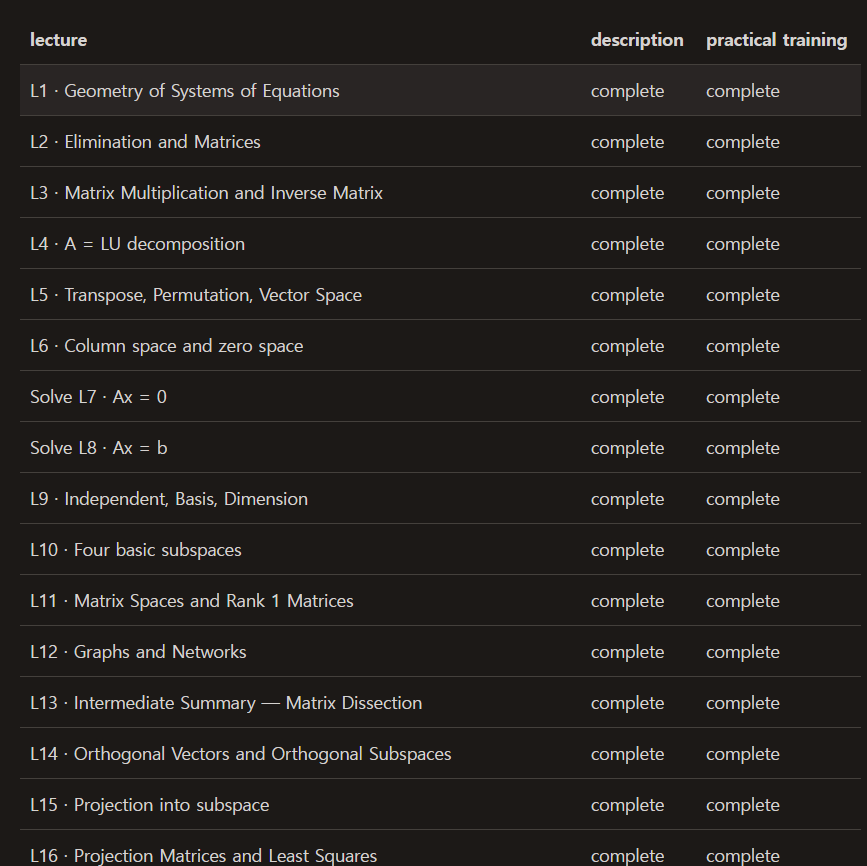Select 'L6 · Column space and zero space'

(x=166, y=346)
